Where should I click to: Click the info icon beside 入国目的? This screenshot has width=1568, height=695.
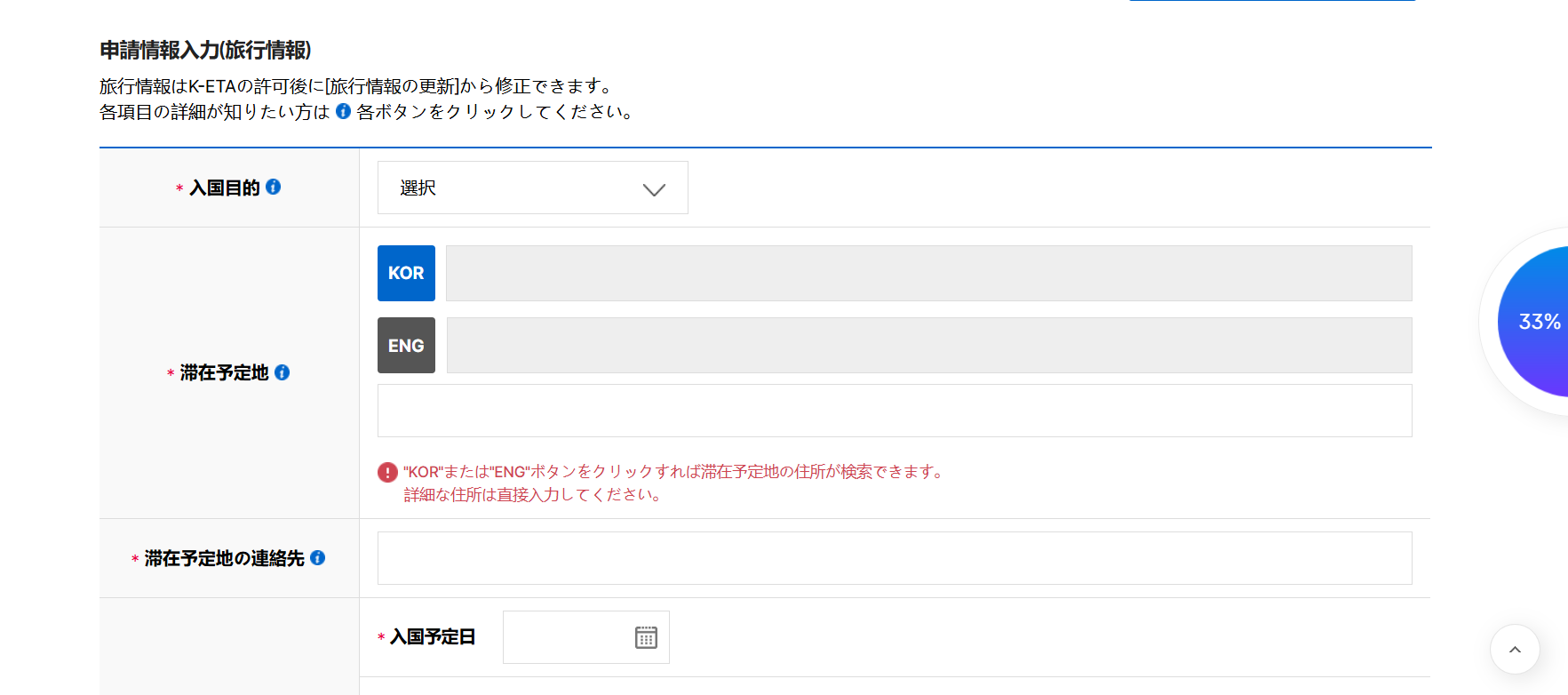click(274, 187)
